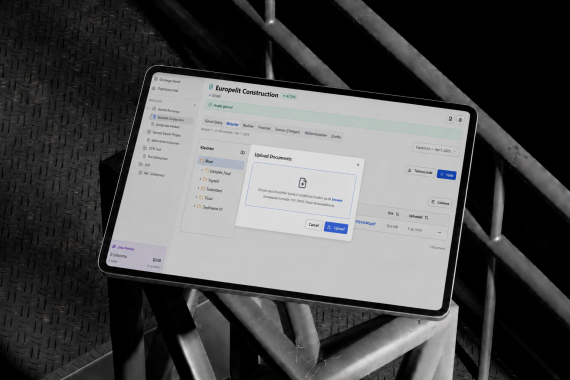Image resolution: width=570 pixels, height=380 pixels.
Task: Open the row actions menu for the PDF row
Action: pyautogui.click(x=439, y=232)
